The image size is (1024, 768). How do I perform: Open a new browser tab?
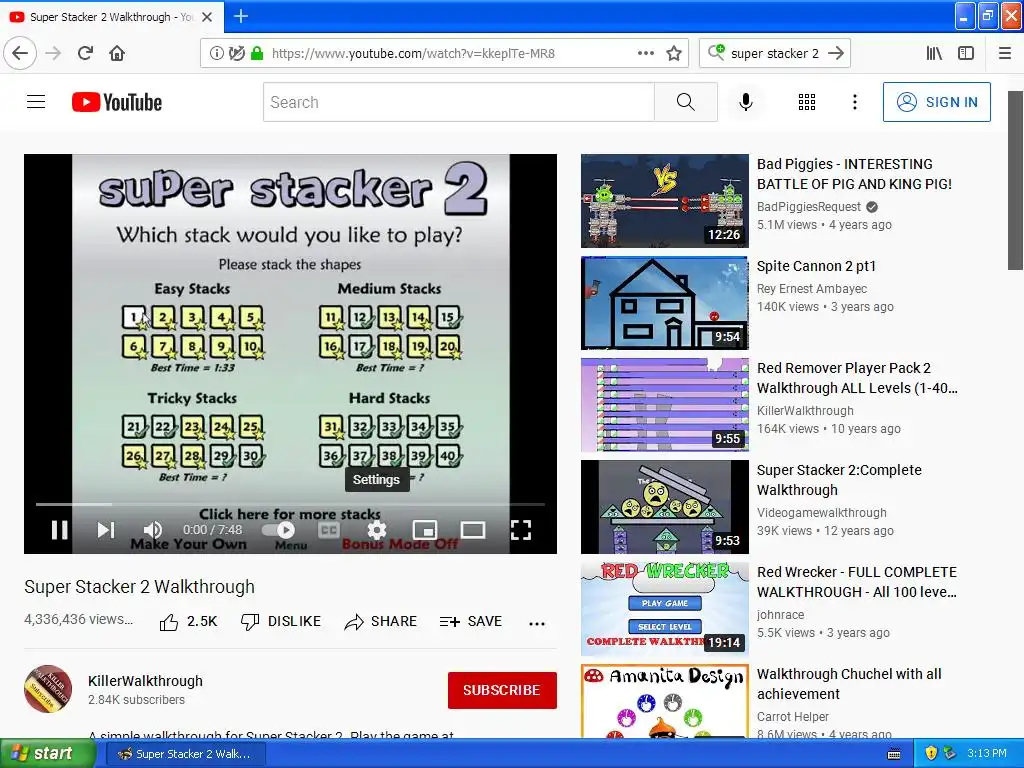(240, 16)
